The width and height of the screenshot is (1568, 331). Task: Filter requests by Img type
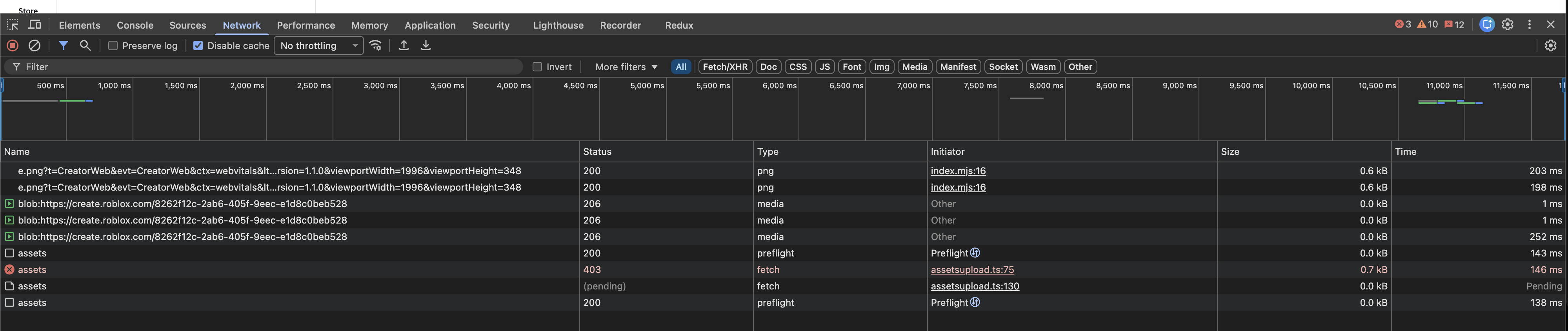[x=881, y=67]
